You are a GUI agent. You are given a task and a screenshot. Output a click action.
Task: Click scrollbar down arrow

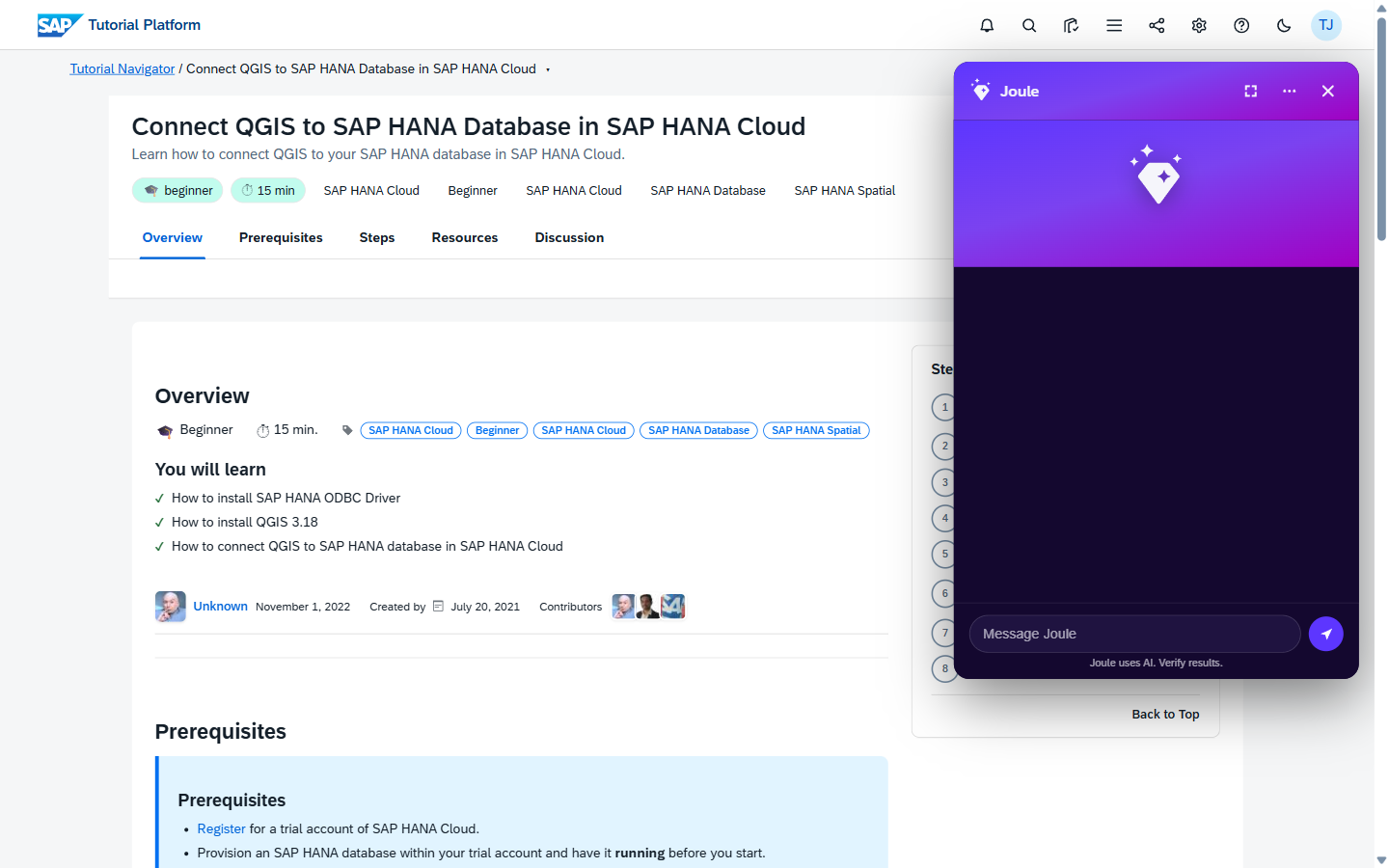pyautogui.click(x=1381, y=859)
